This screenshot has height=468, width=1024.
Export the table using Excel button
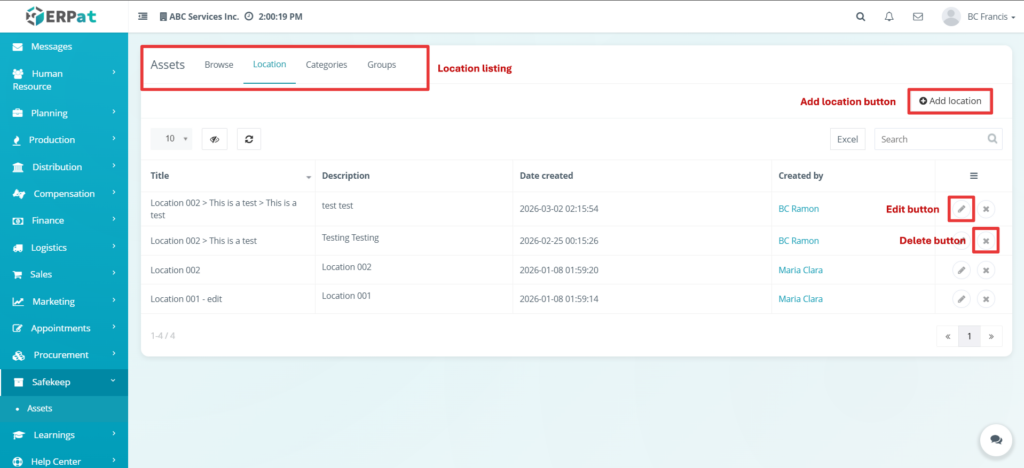[x=847, y=139]
